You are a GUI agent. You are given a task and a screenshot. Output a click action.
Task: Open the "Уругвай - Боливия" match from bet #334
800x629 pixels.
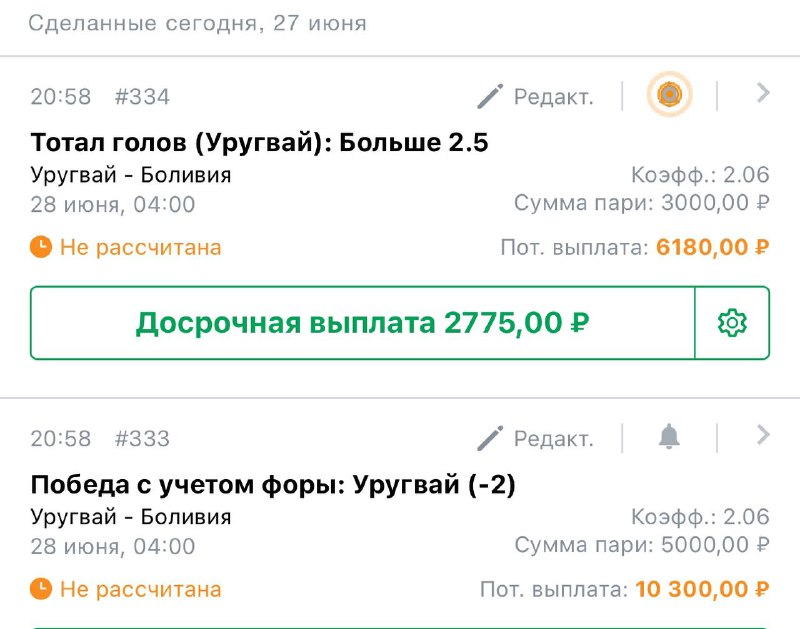coord(130,174)
